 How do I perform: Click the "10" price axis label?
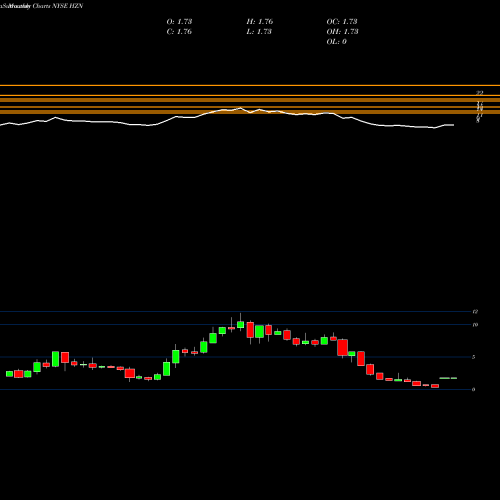click(x=475, y=324)
